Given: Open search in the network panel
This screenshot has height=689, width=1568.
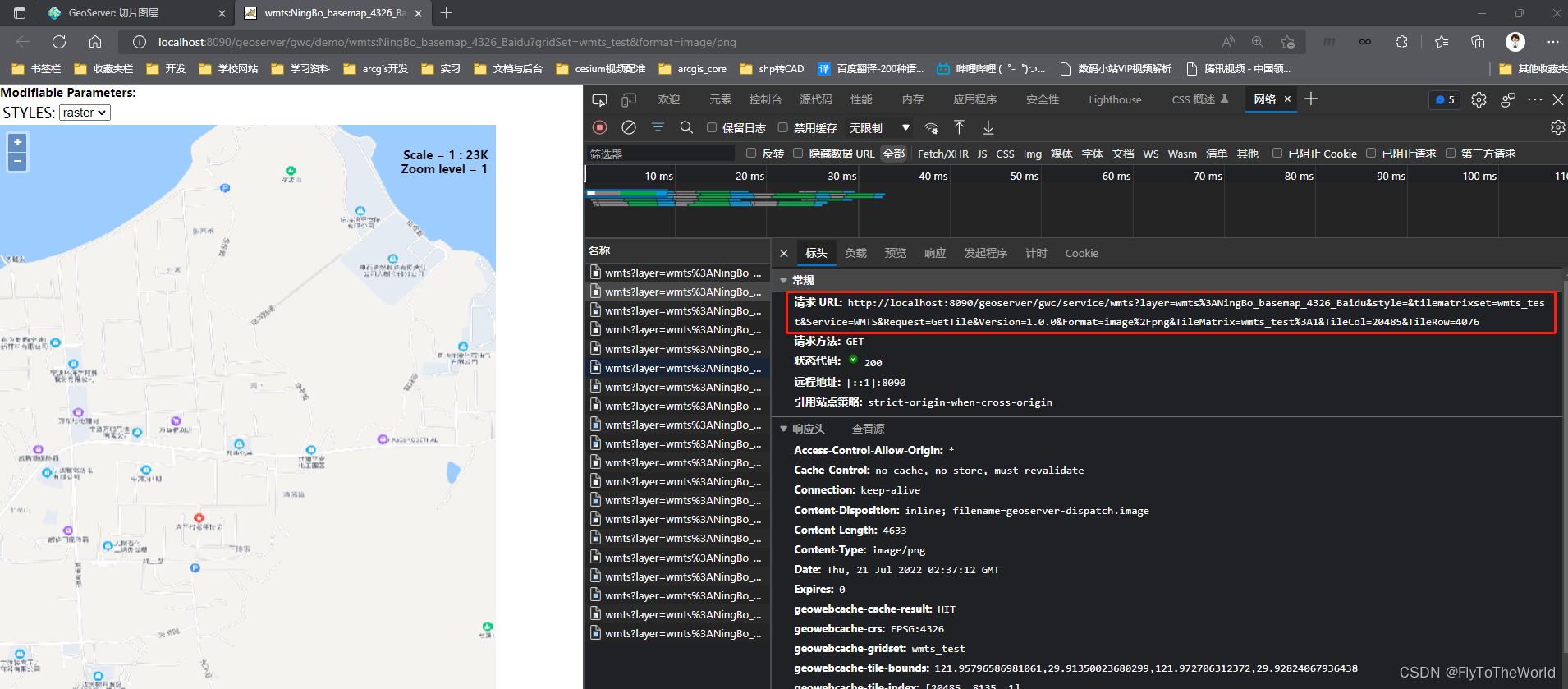Looking at the screenshot, I should pos(686,127).
